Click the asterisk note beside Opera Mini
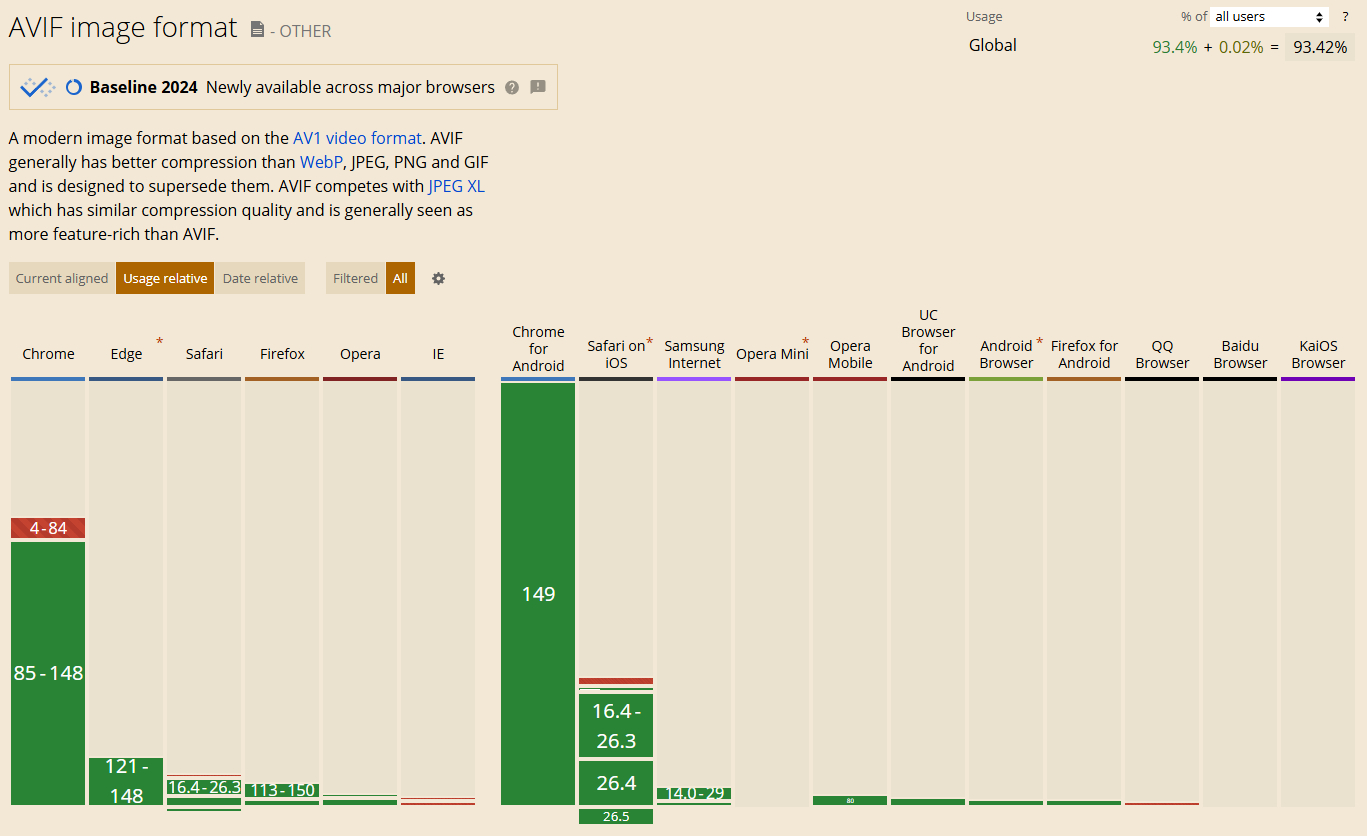This screenshot has height=836, width=1367. pos(805,342)
